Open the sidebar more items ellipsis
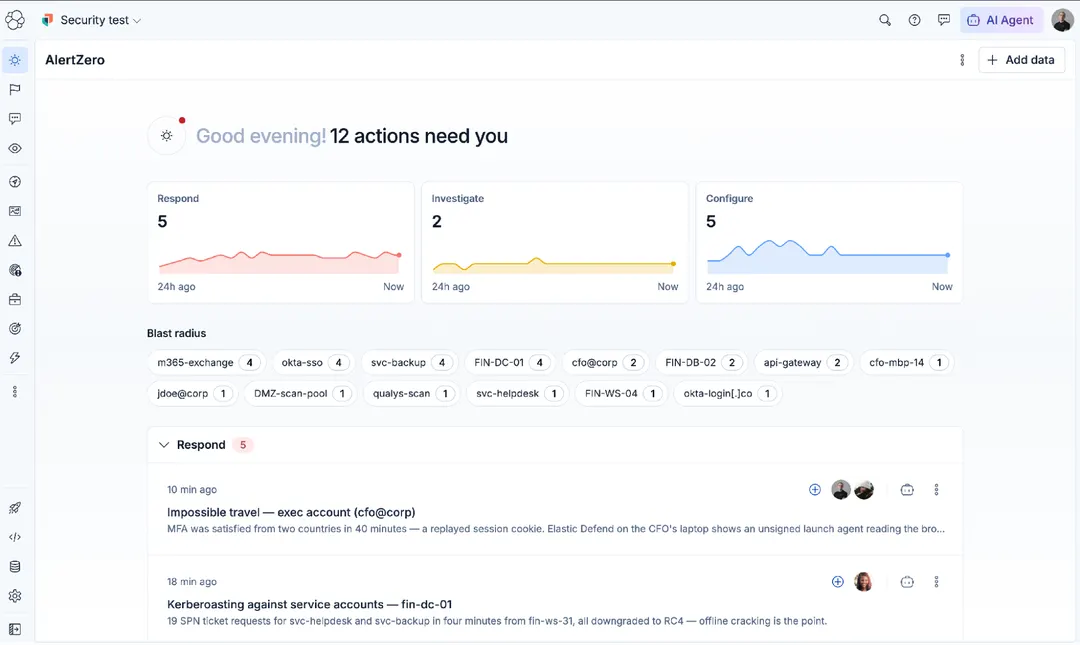 click(14, 391)
